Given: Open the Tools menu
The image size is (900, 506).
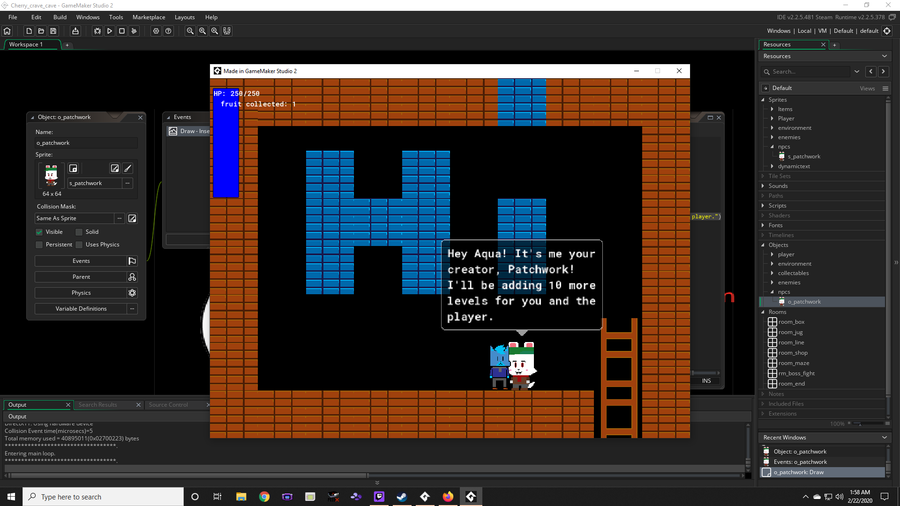Looking at the screenshot, I should click(116, 17).
